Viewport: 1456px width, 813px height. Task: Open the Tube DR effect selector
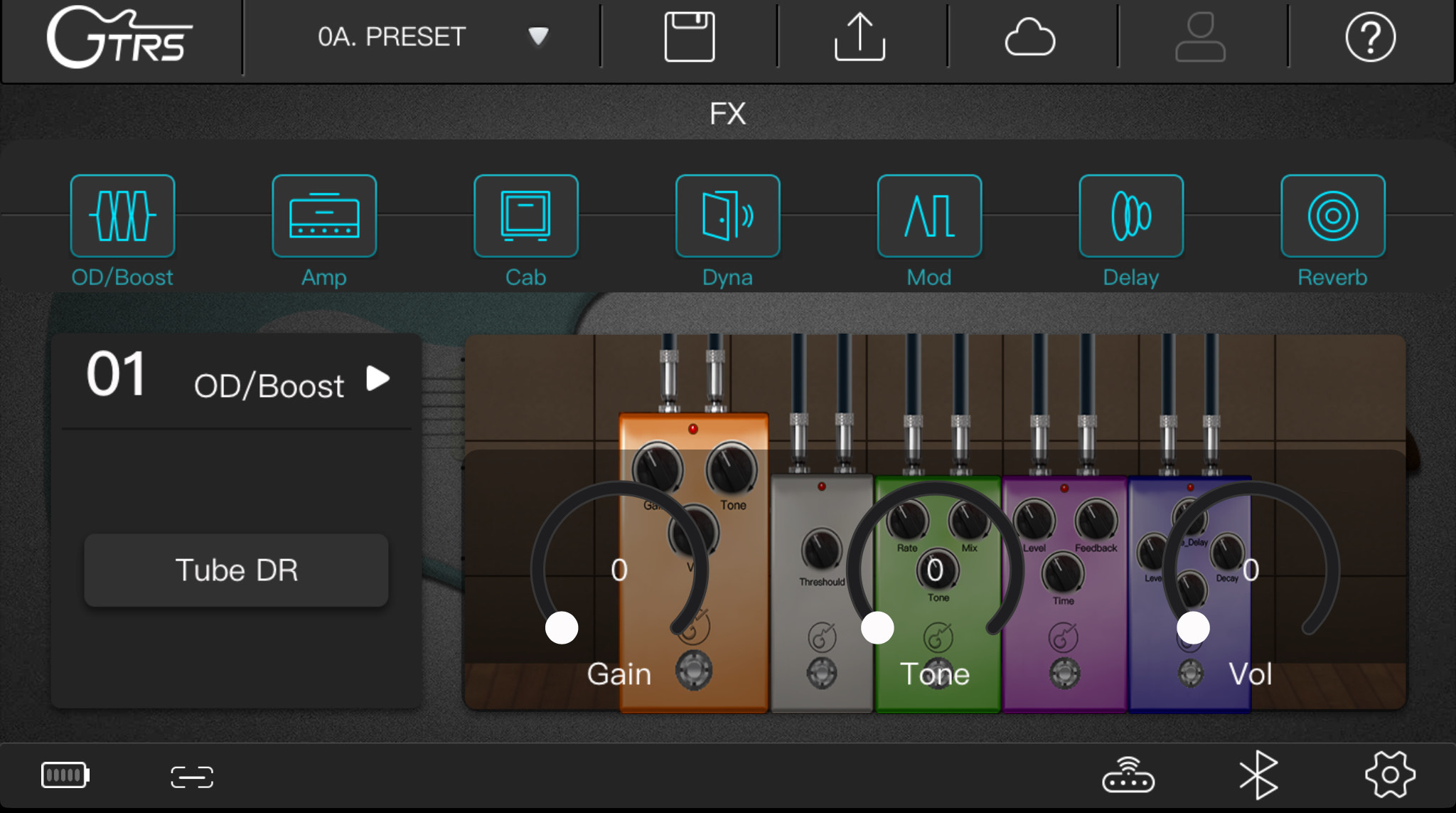(236, 570)
